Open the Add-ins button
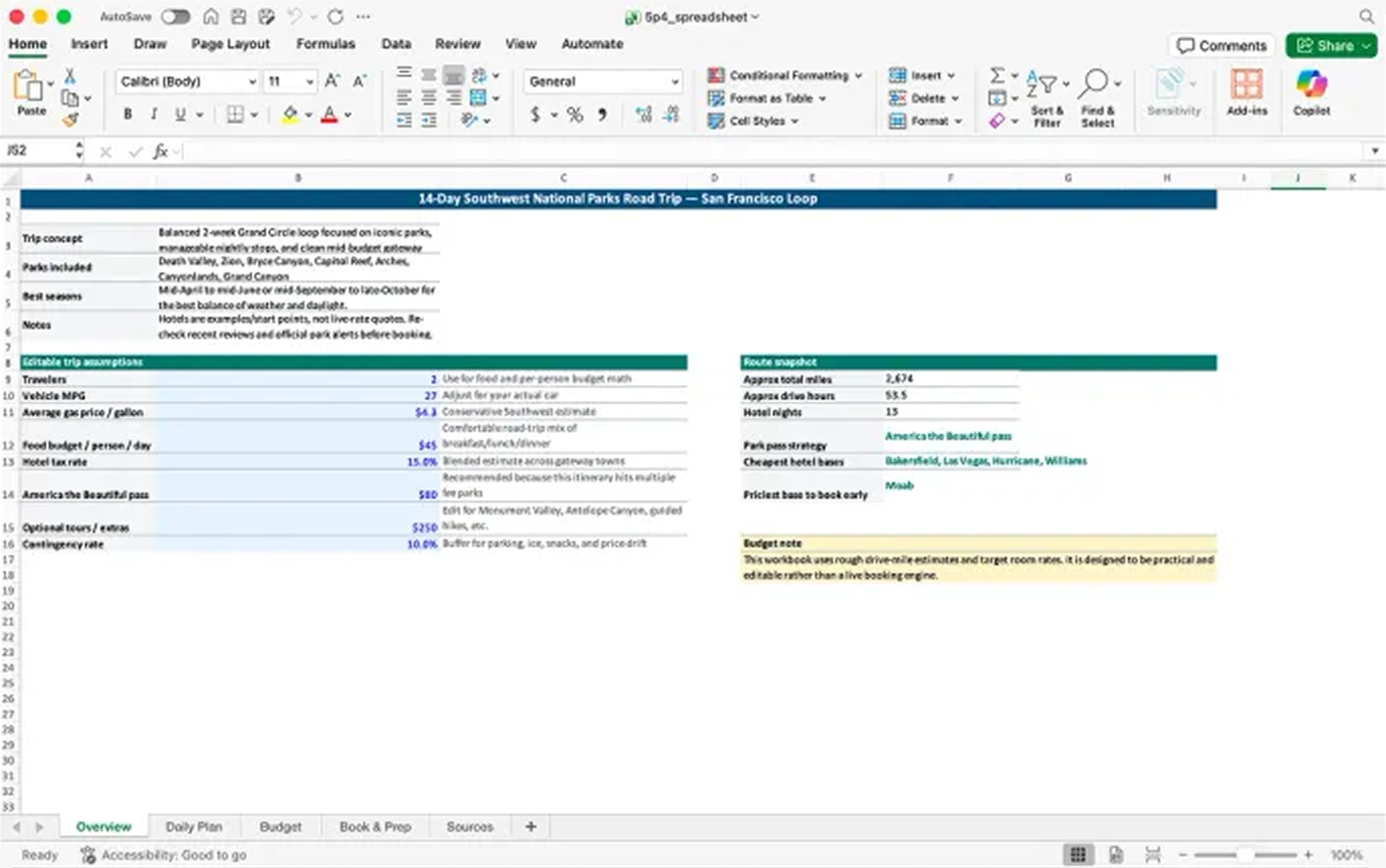This screenshot has width=1386, height=868. point(1246,86)
